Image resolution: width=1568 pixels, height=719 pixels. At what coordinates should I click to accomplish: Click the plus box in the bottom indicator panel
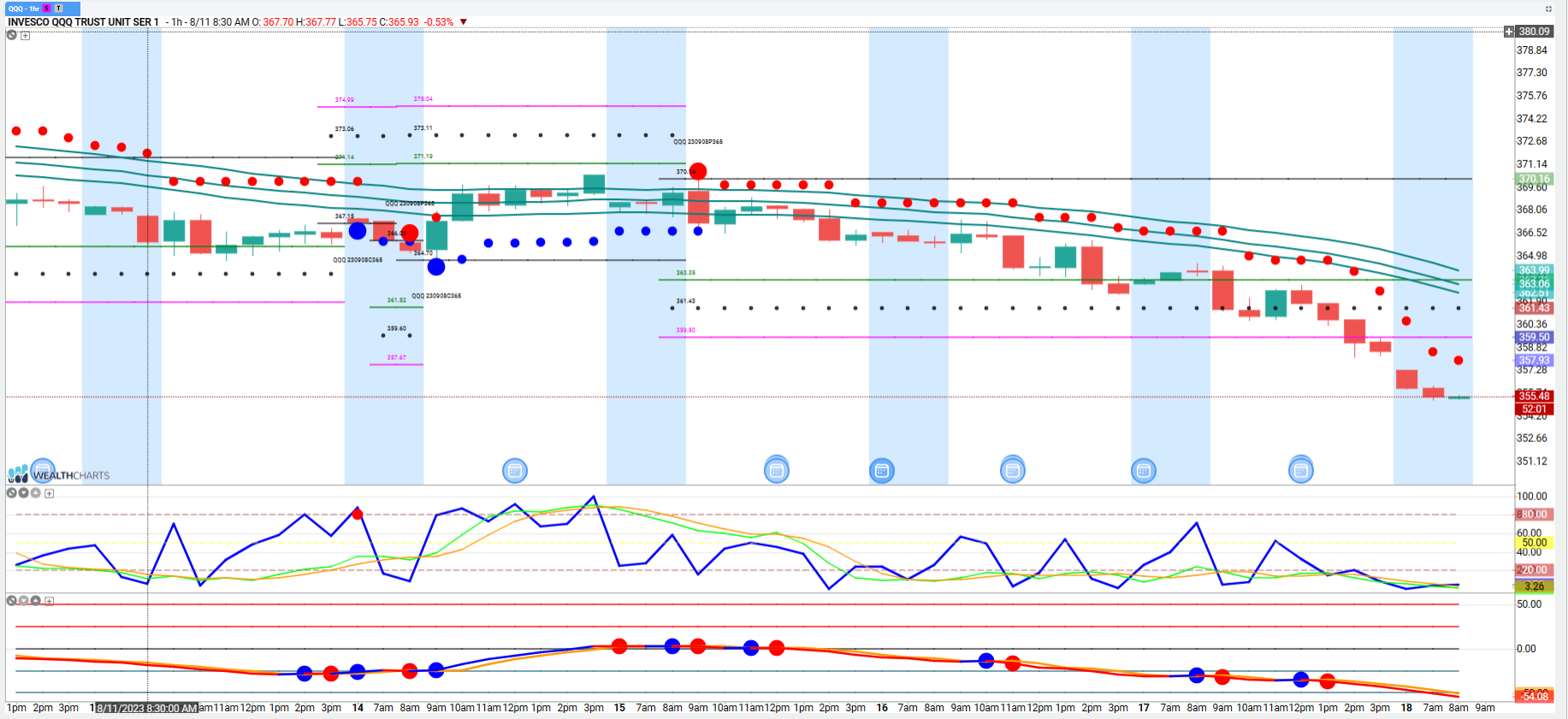pyautogui.click(x=50, y=601)
